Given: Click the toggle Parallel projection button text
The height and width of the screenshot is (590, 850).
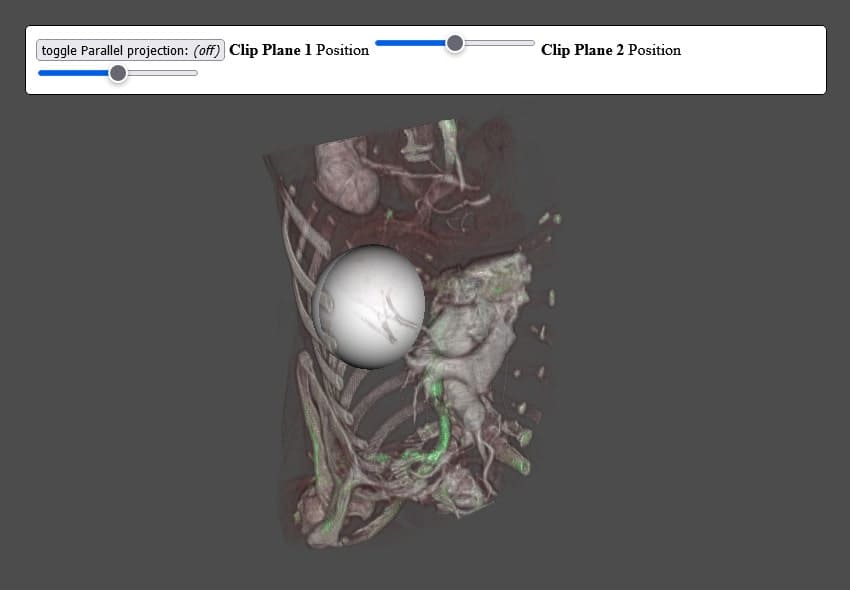Looking at the screenshot, I should coord(110,50).
